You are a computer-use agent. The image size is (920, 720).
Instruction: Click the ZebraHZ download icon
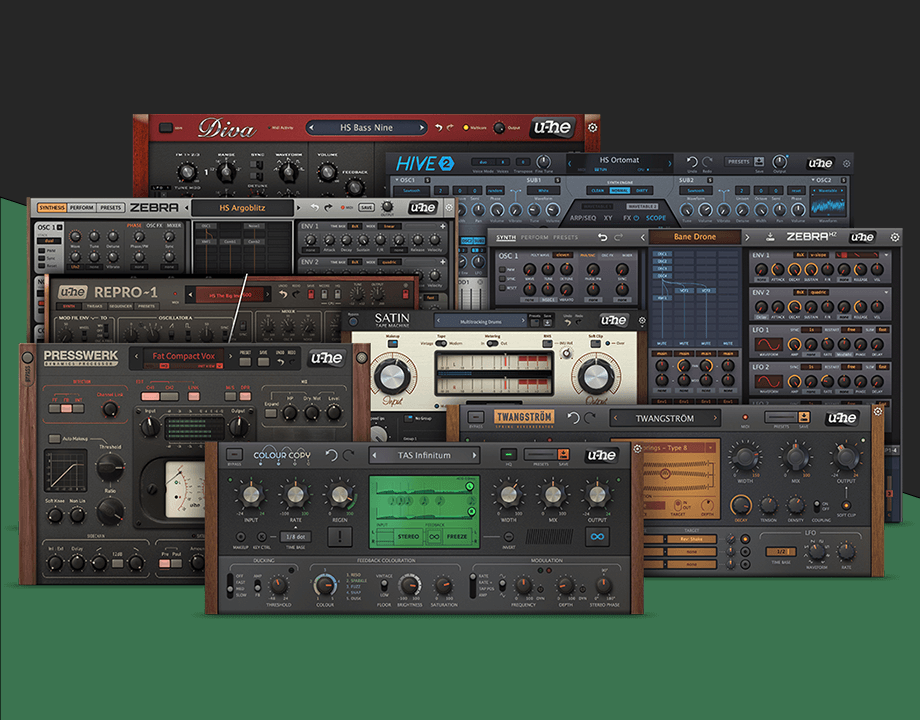pyautogui.click(x=770, y=237)
